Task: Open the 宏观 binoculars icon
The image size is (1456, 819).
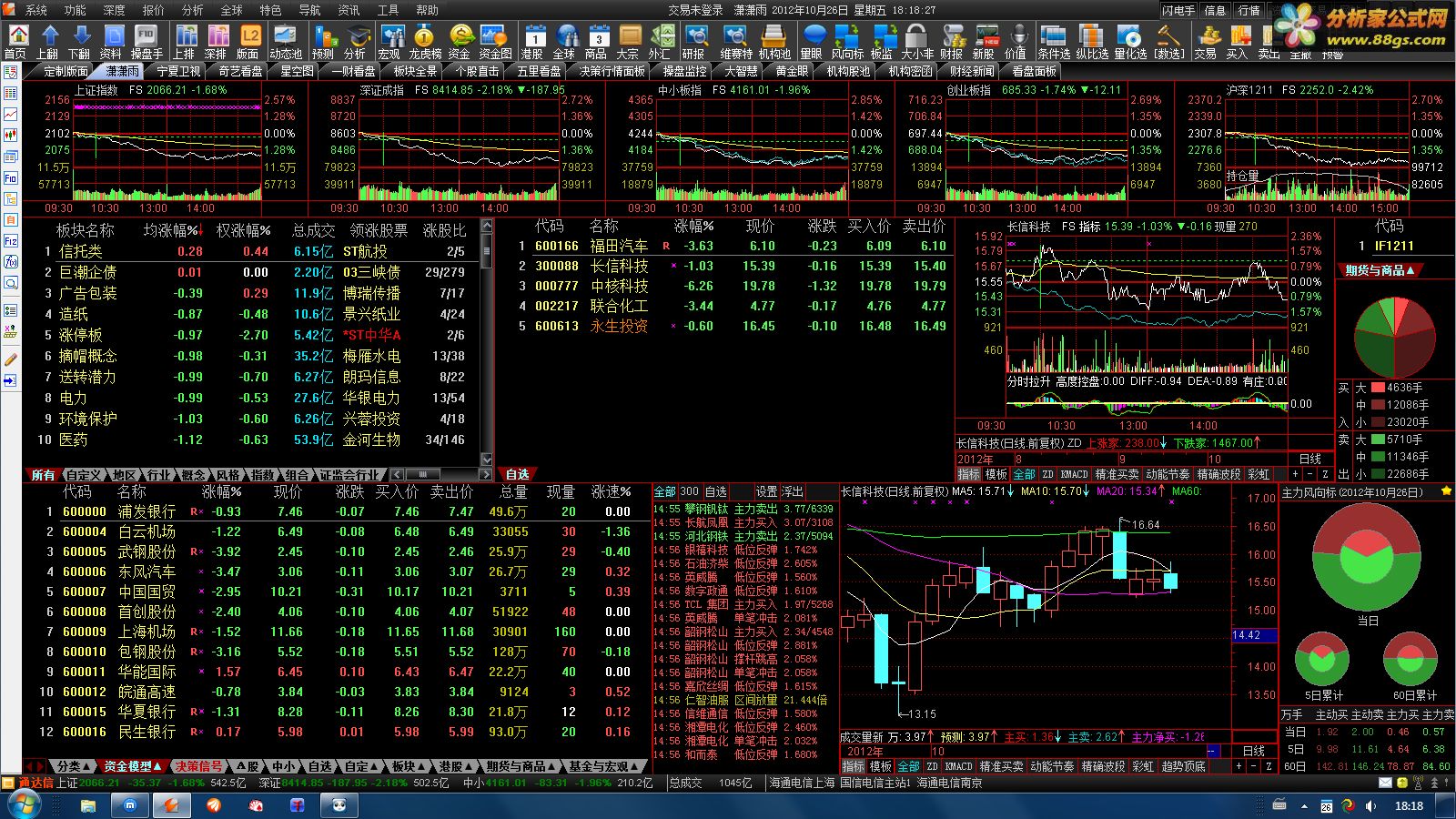Action: coord(390,41)
